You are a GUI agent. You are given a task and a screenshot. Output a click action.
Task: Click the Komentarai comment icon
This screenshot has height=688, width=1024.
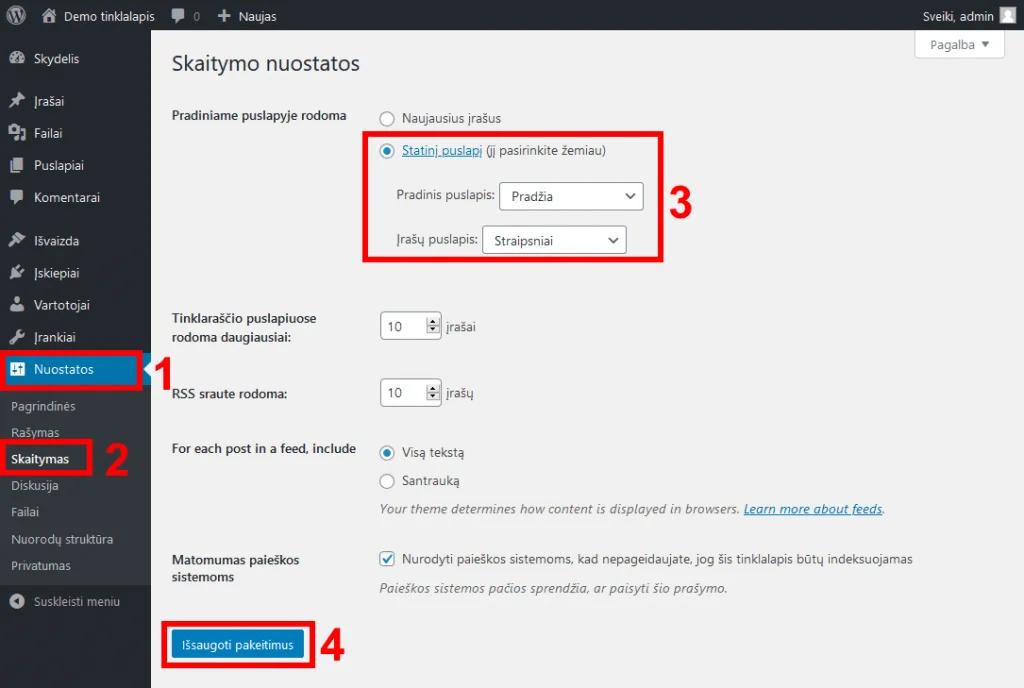[17, 196]
